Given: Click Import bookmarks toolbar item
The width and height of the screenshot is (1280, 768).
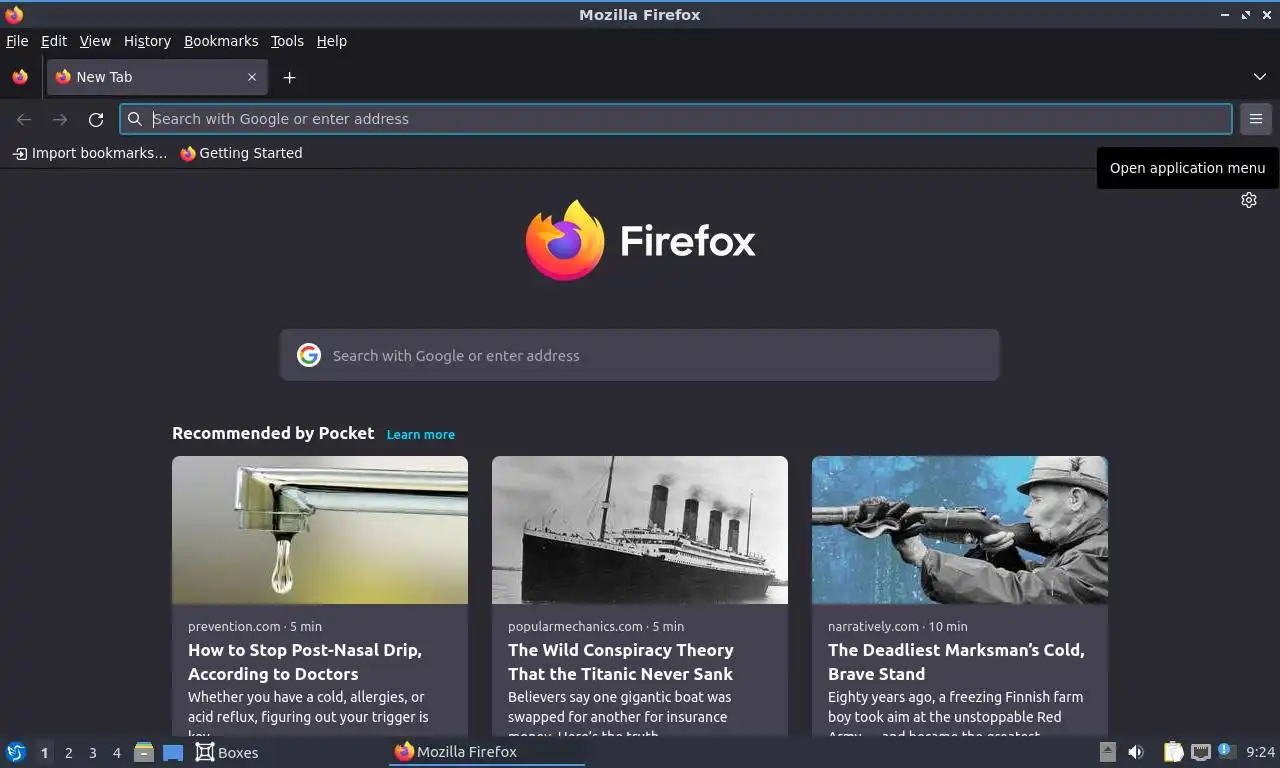Looking at the screenshot, I should point(89,153).
